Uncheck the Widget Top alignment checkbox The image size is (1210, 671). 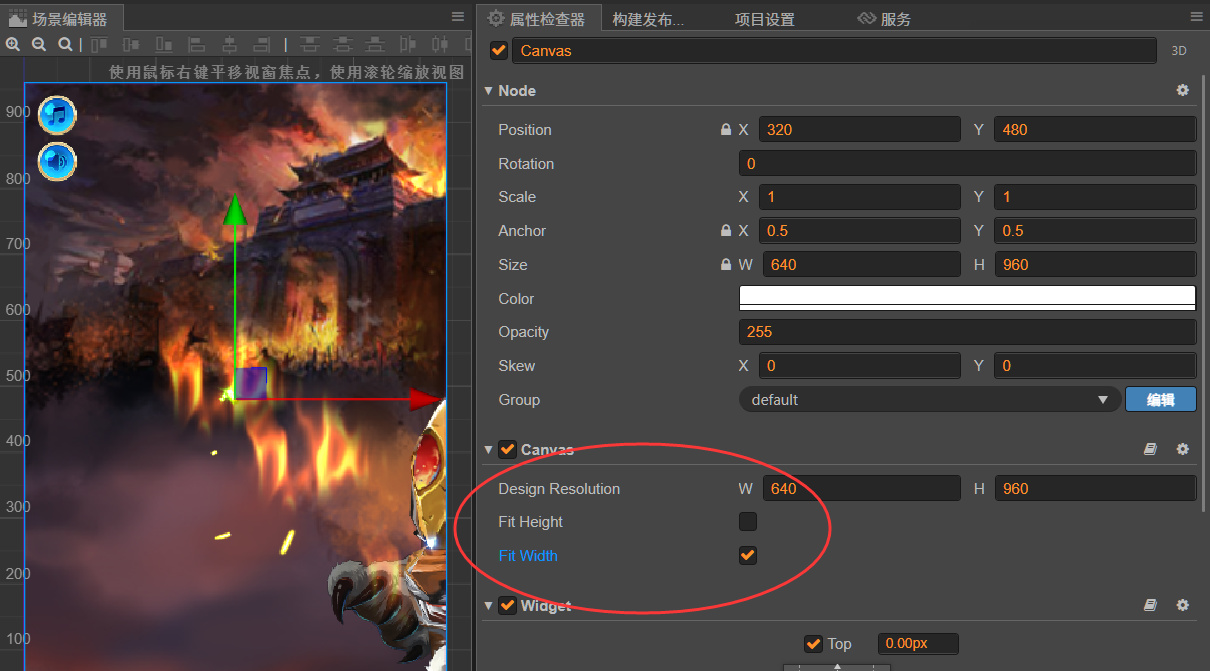point(813,644)
